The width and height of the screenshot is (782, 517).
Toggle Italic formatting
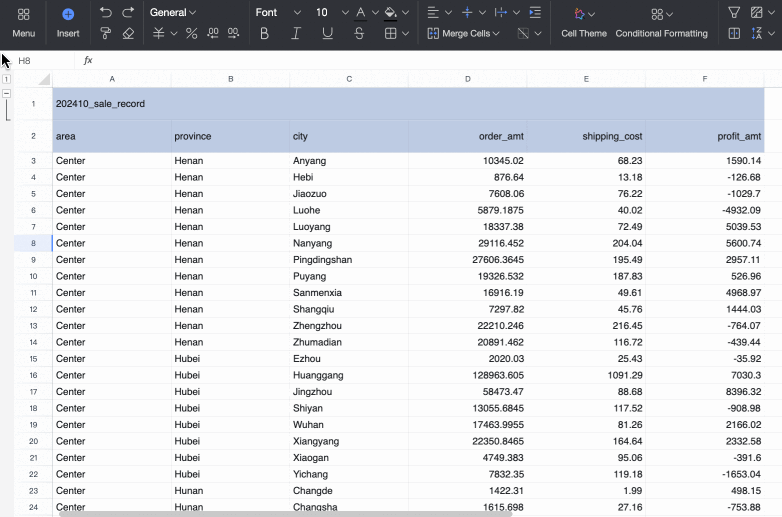(x=296, y=34)
